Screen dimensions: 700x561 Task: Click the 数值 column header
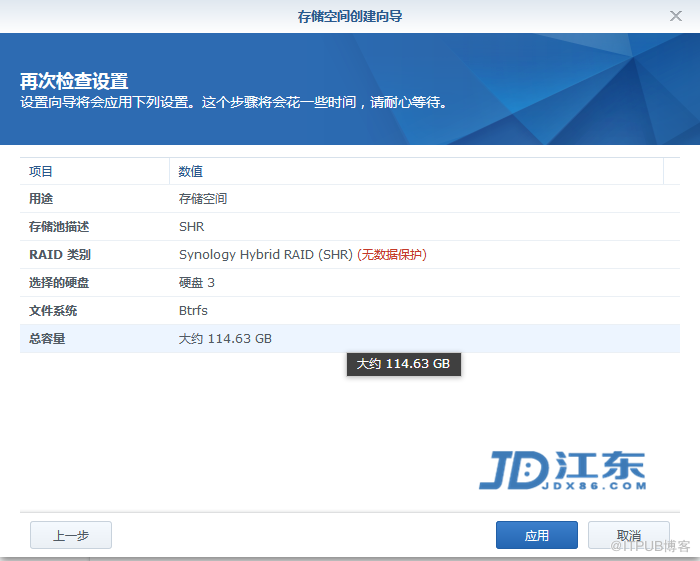[191, 172]
